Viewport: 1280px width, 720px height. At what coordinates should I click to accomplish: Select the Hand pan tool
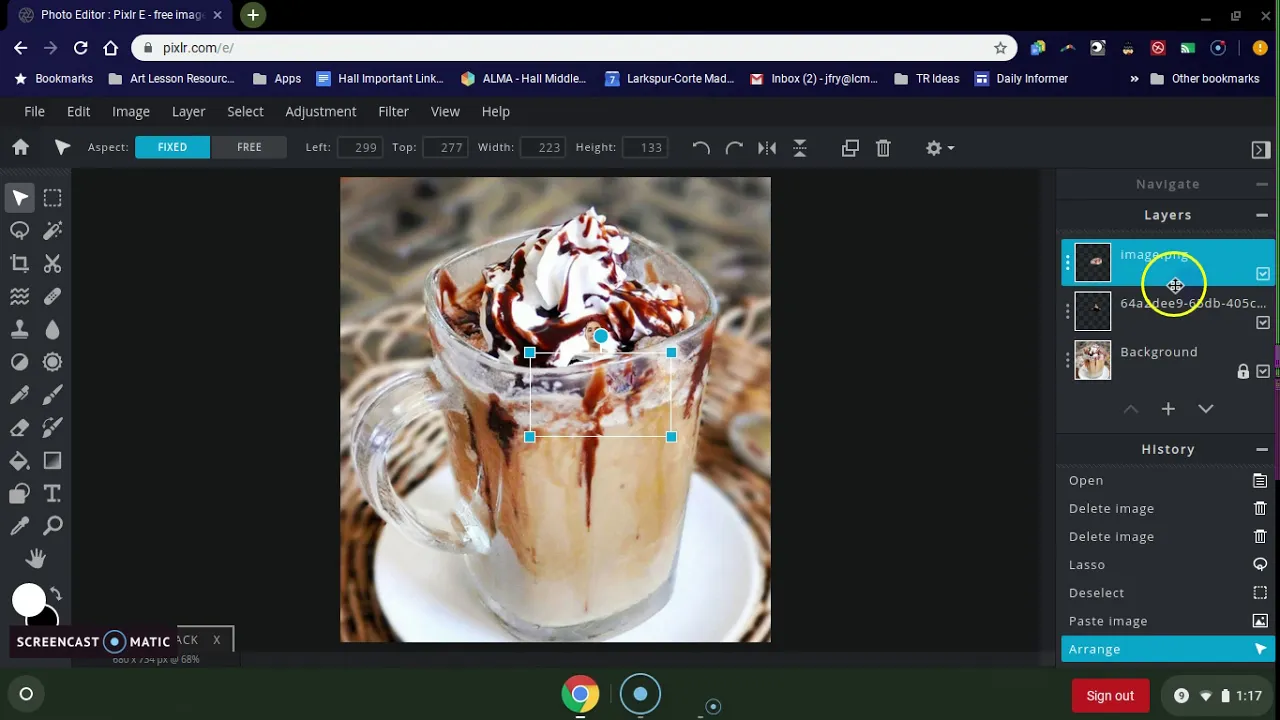click(36, 558)
